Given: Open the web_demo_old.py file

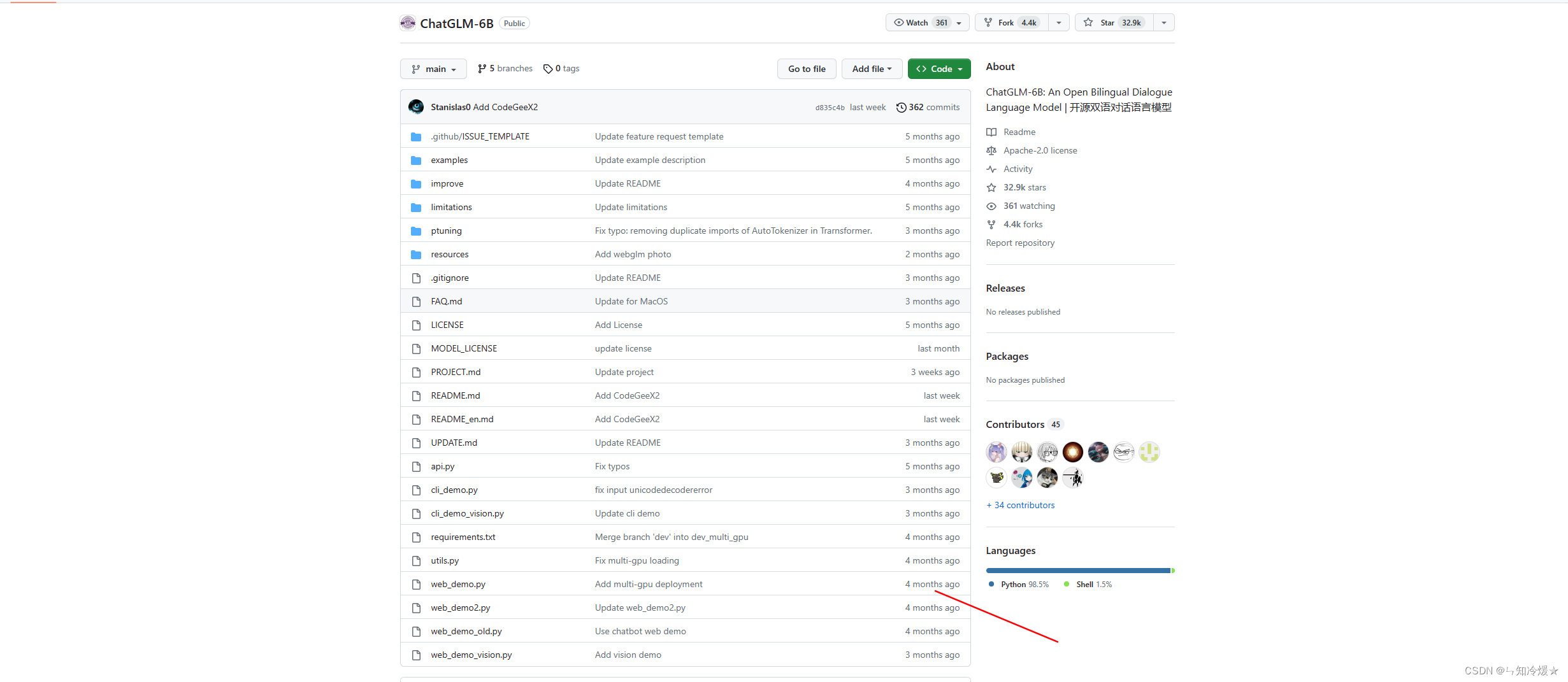Looking at the screenshot, I should point(466,632).
